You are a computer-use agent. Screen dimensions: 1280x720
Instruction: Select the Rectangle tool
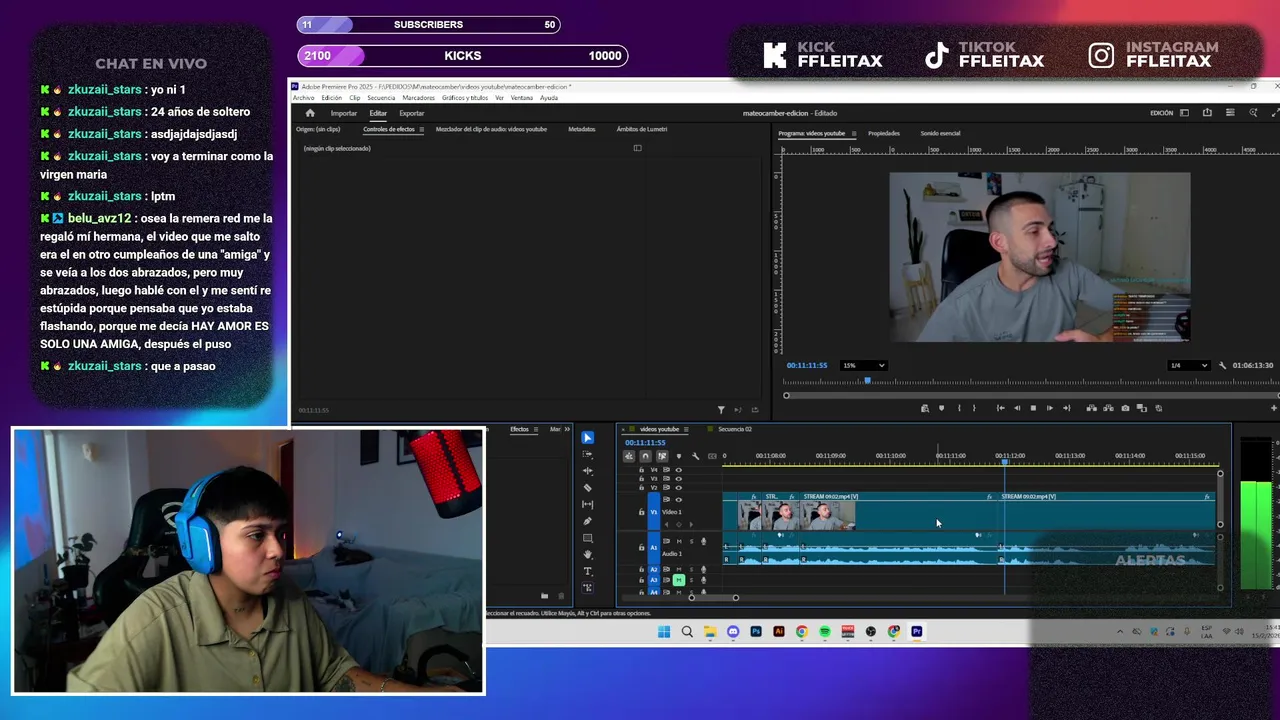click(588, 538)
